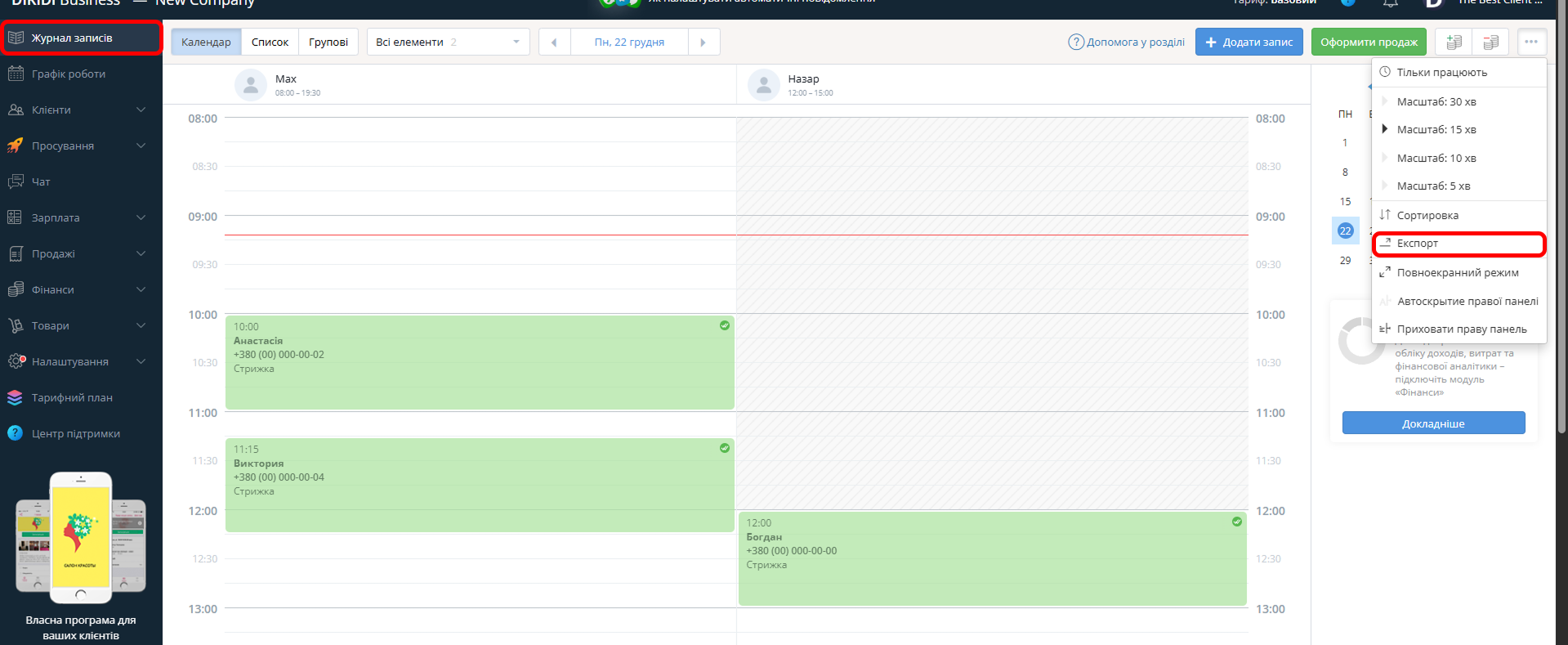Switch to the Список view tab

click(270, 42)
